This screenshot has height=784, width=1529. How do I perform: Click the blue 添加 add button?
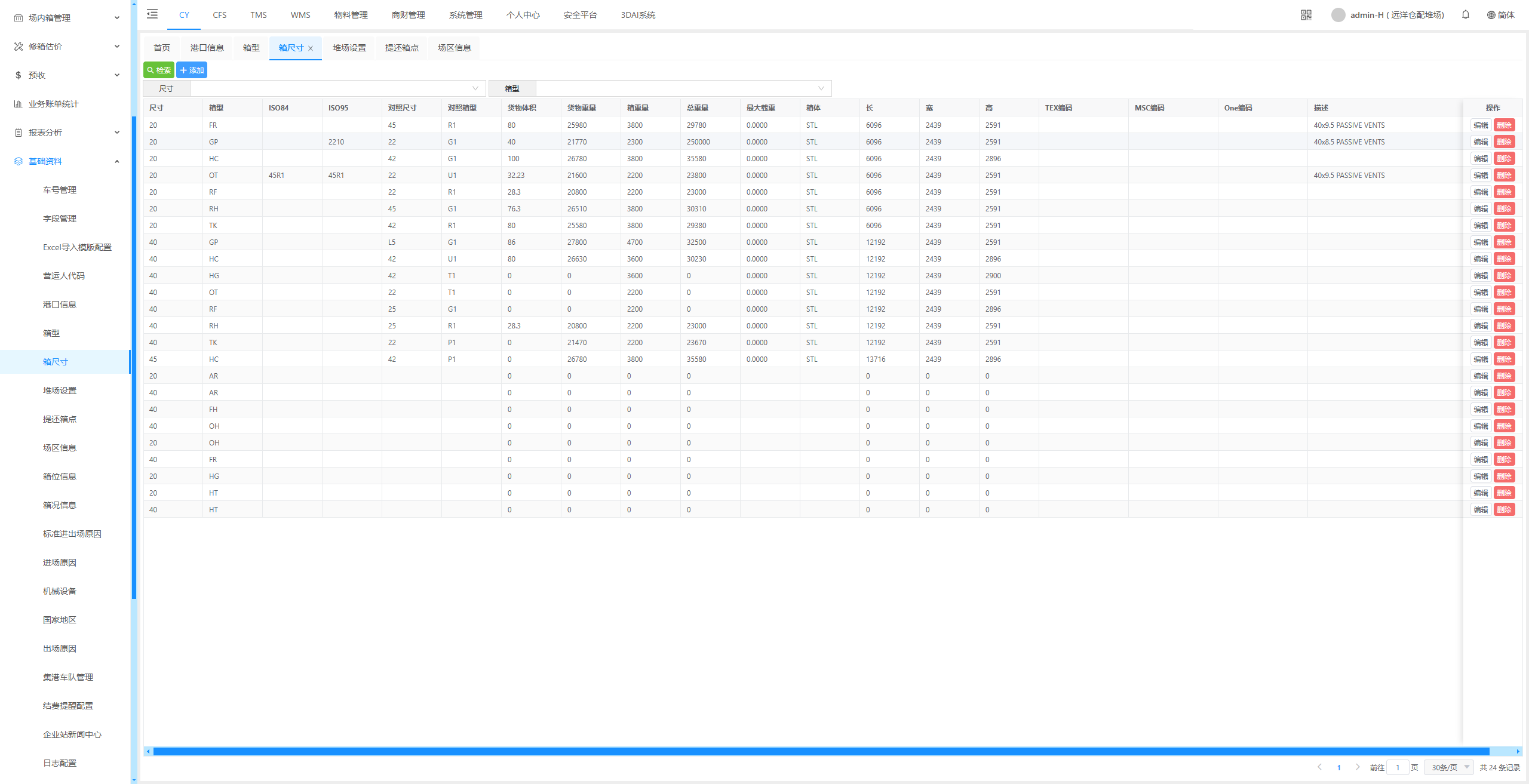(x=192, y=70)
